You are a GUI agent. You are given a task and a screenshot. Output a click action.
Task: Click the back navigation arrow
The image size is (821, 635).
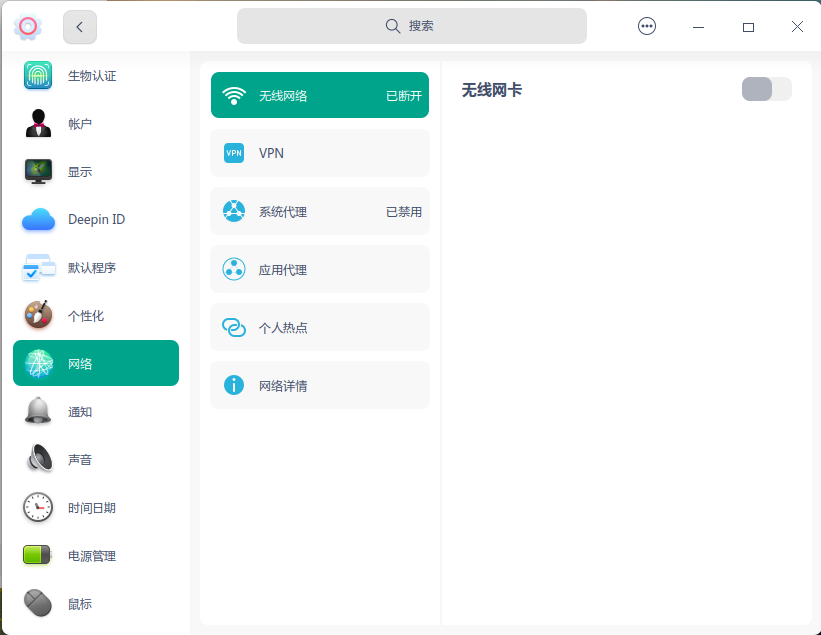coord(80,27)
